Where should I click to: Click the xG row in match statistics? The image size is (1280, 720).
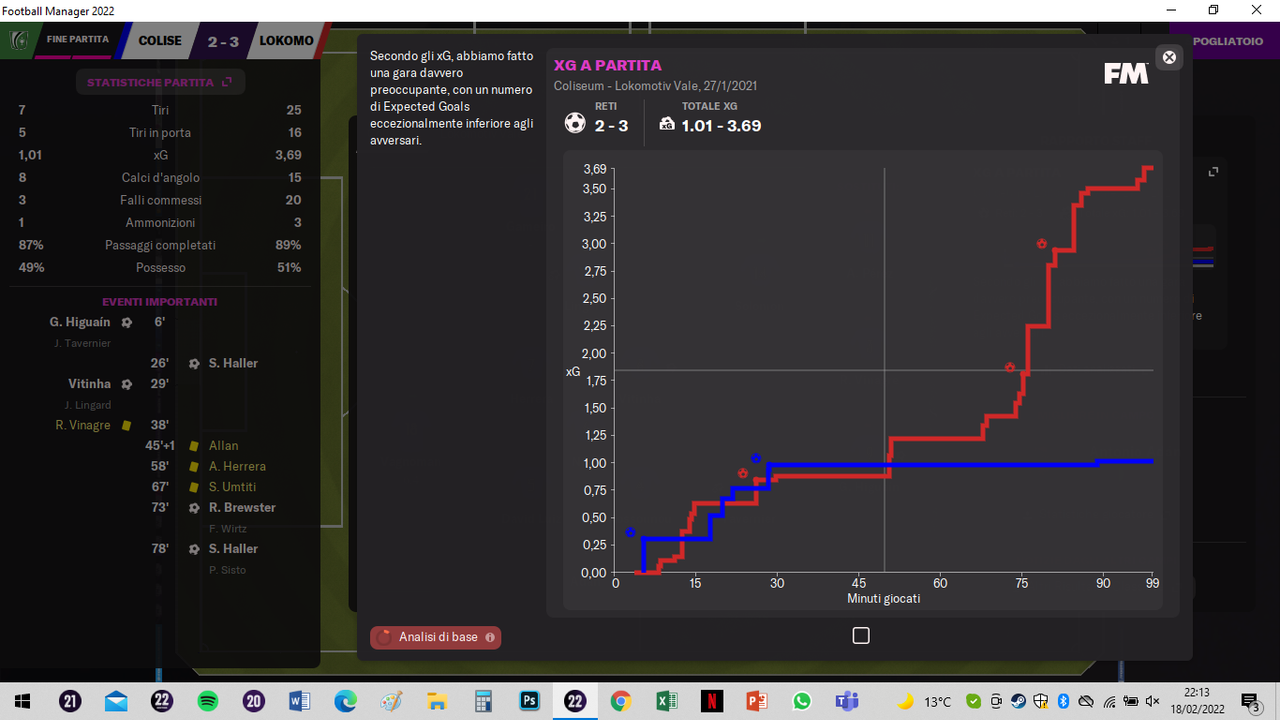coord(160,155)
